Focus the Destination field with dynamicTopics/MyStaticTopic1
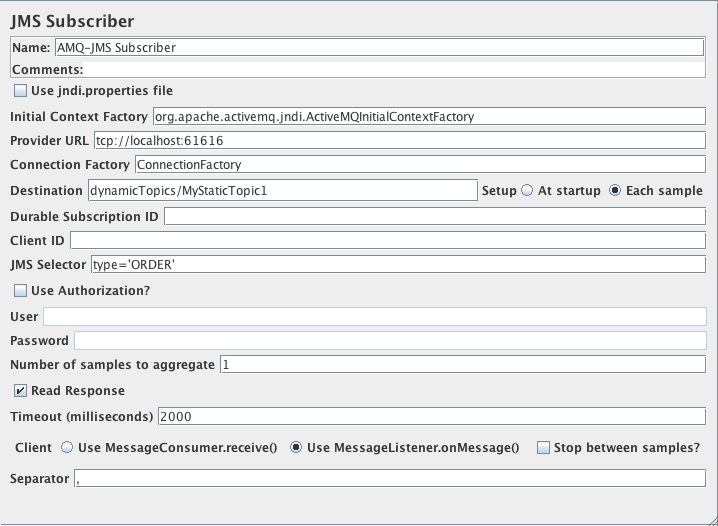This screenshot has height=526, width=718. (282, 190)
